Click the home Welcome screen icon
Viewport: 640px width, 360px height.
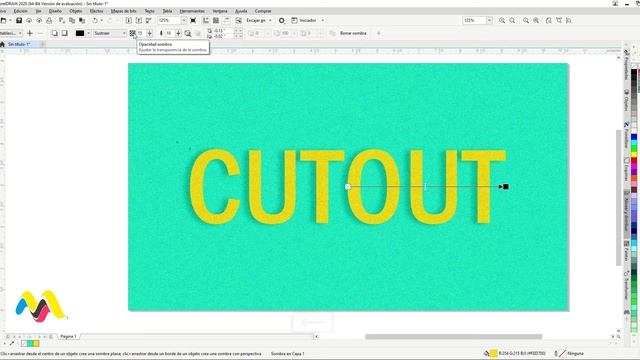click(2, 44)
